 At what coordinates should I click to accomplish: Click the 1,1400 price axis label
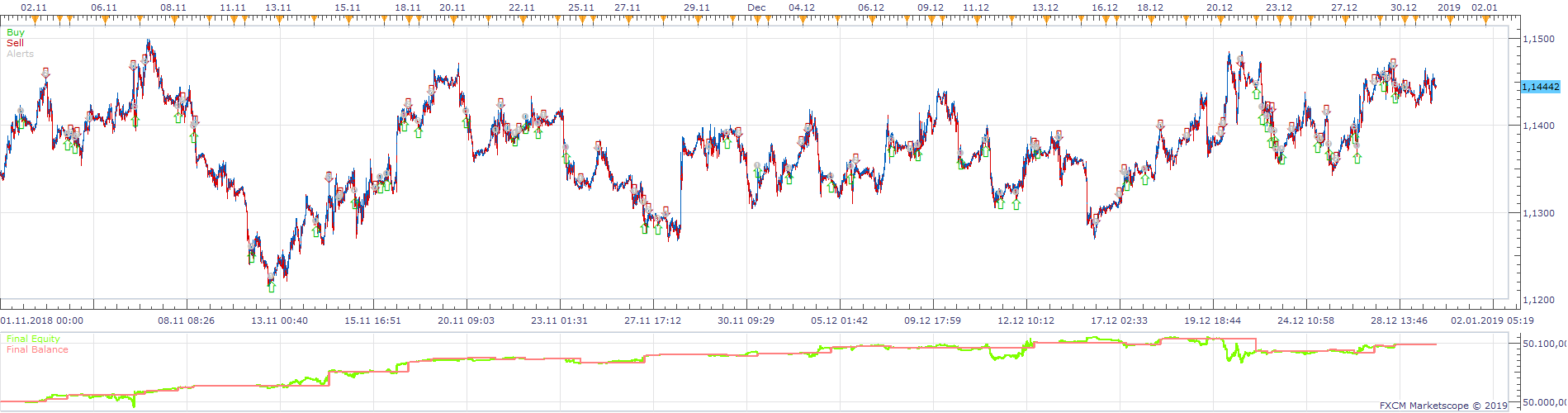pyautogui.click(x=1538, y=126)
